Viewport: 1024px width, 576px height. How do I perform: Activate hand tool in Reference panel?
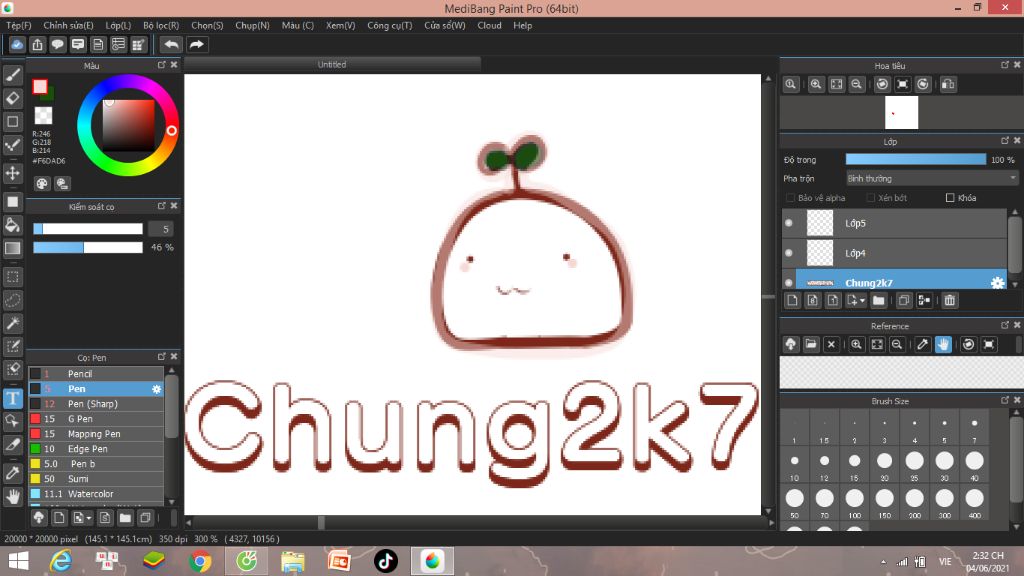943,344
